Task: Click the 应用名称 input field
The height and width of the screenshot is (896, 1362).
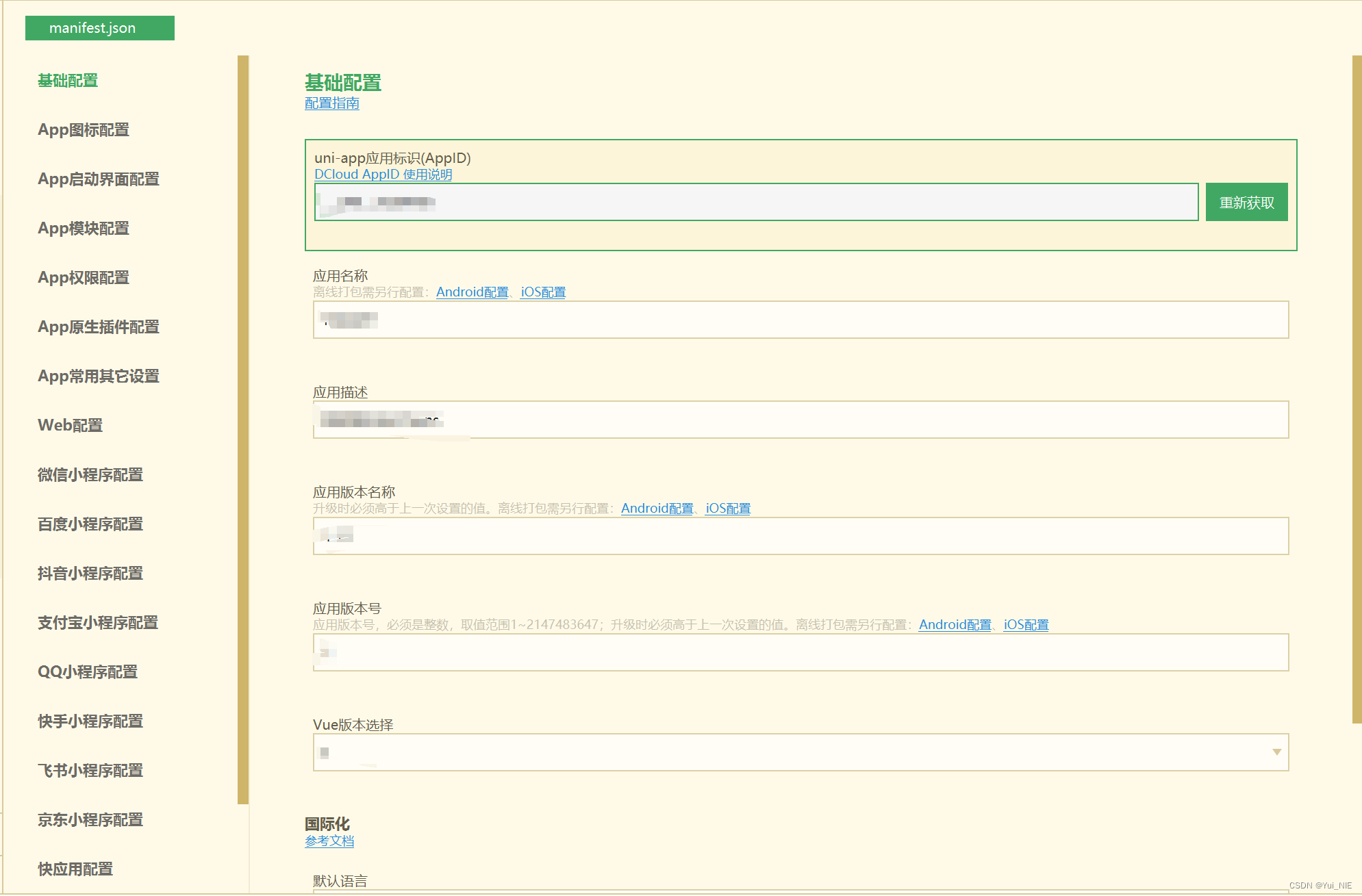Action: click(800, 320)
